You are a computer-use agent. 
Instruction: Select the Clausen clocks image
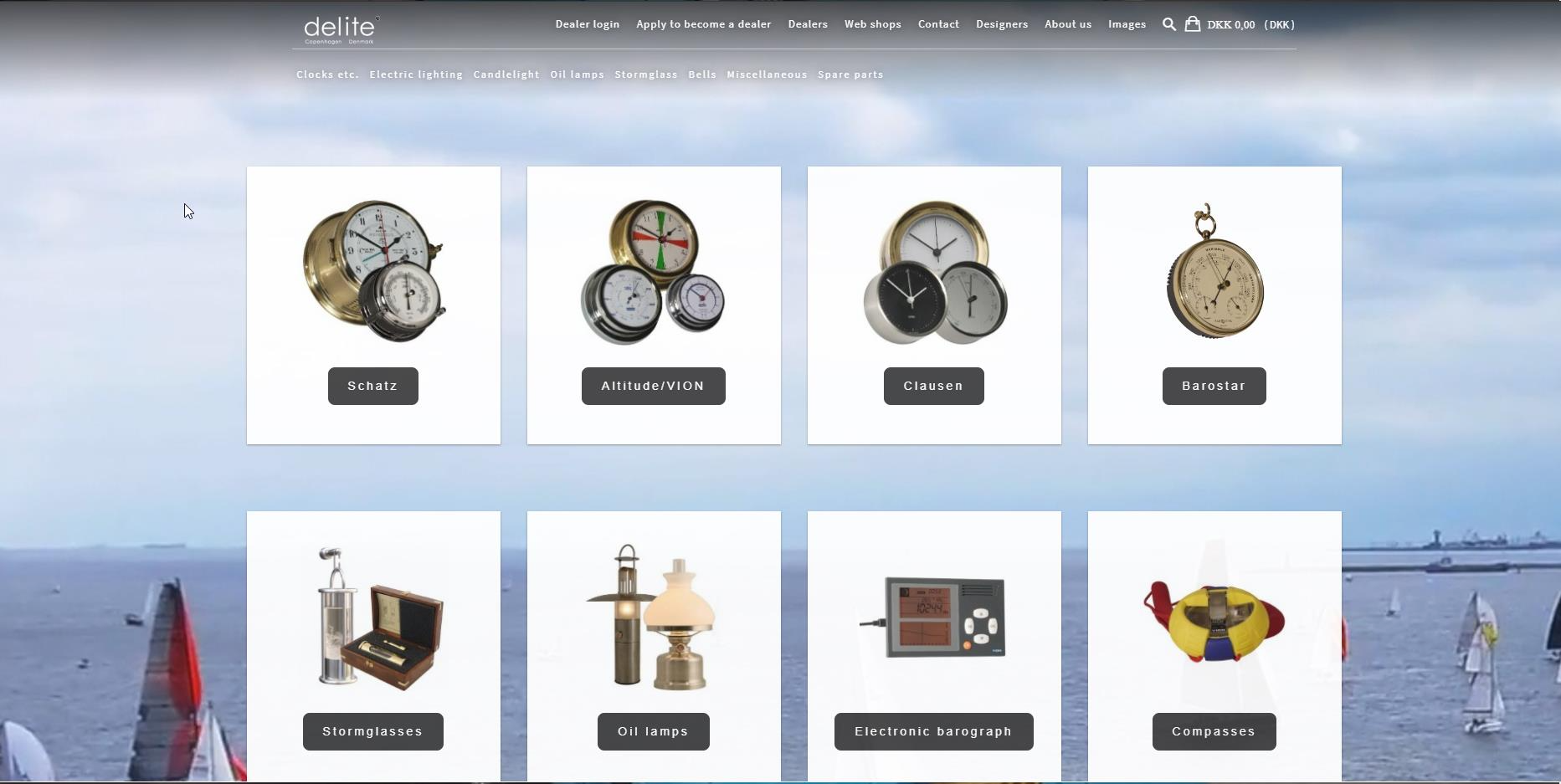point(934,271)
